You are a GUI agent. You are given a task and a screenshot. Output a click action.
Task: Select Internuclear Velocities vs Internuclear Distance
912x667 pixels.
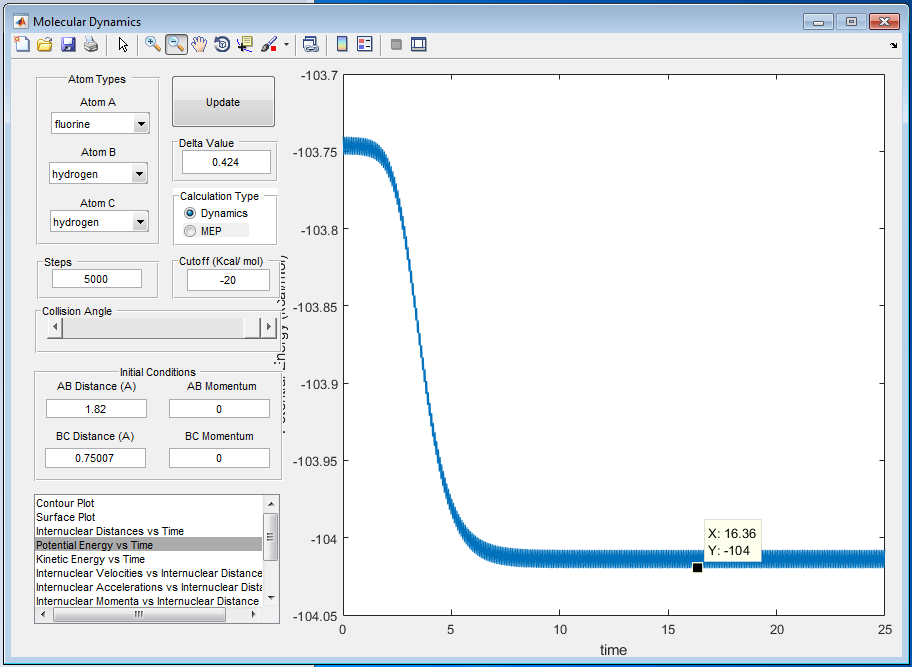click(x=148, y=573)
